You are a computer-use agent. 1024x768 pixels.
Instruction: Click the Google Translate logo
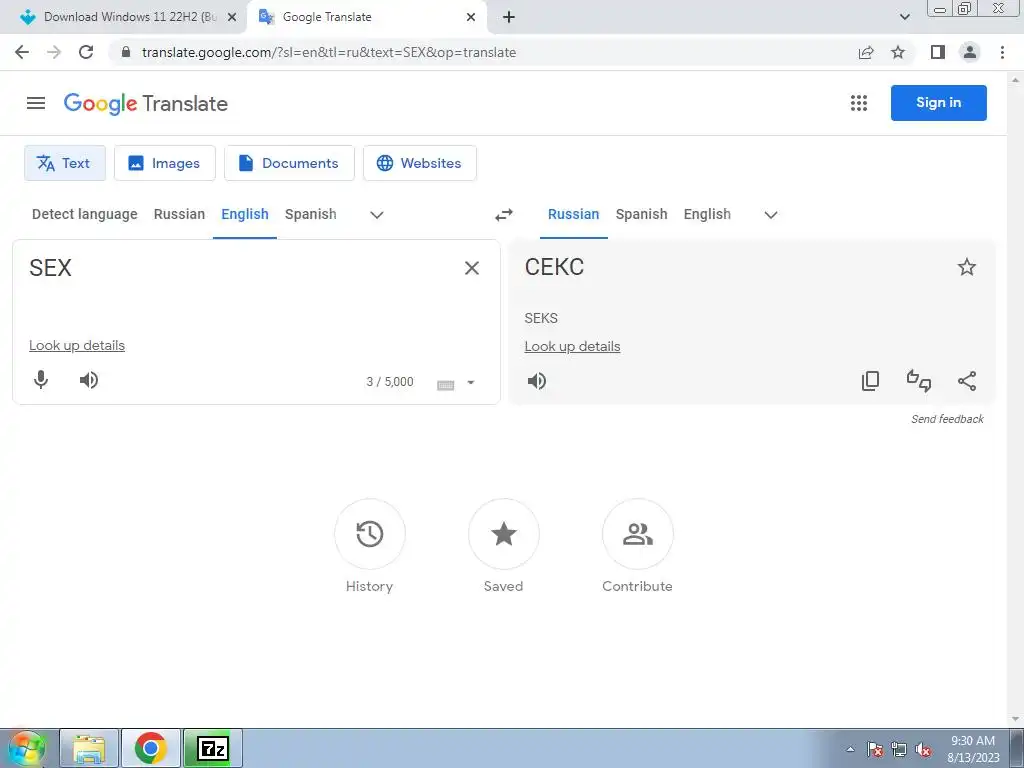pos(146,103)
